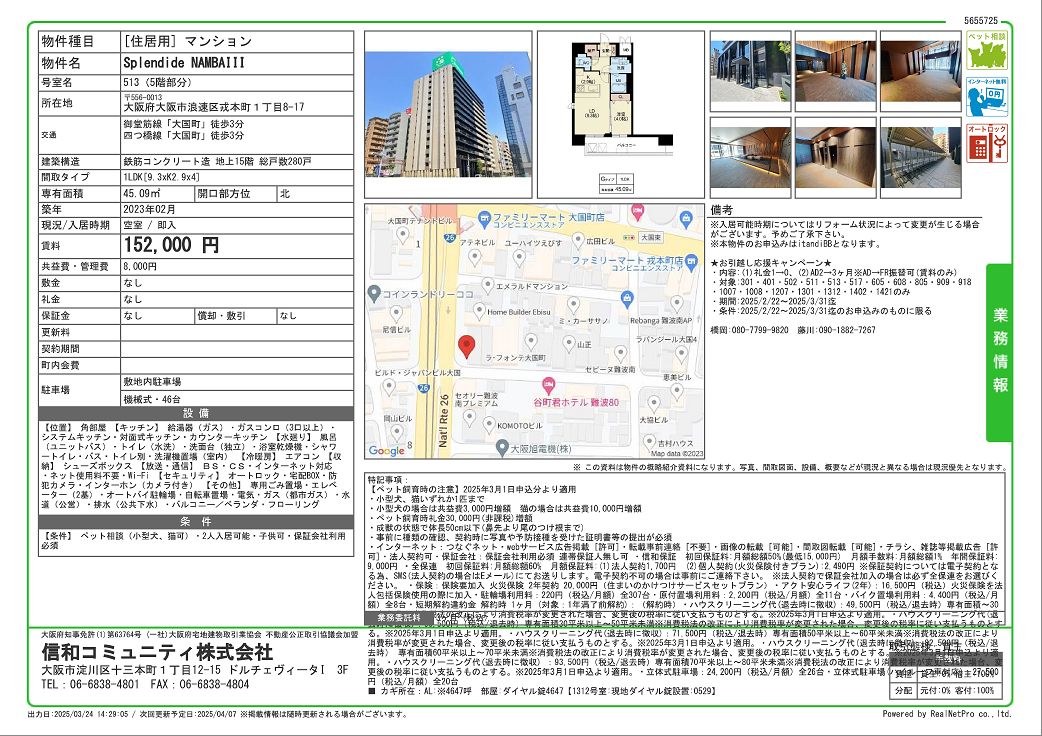
Task: Select the セピーヌ難波南 map pin
Action: [x=621, y=353]
